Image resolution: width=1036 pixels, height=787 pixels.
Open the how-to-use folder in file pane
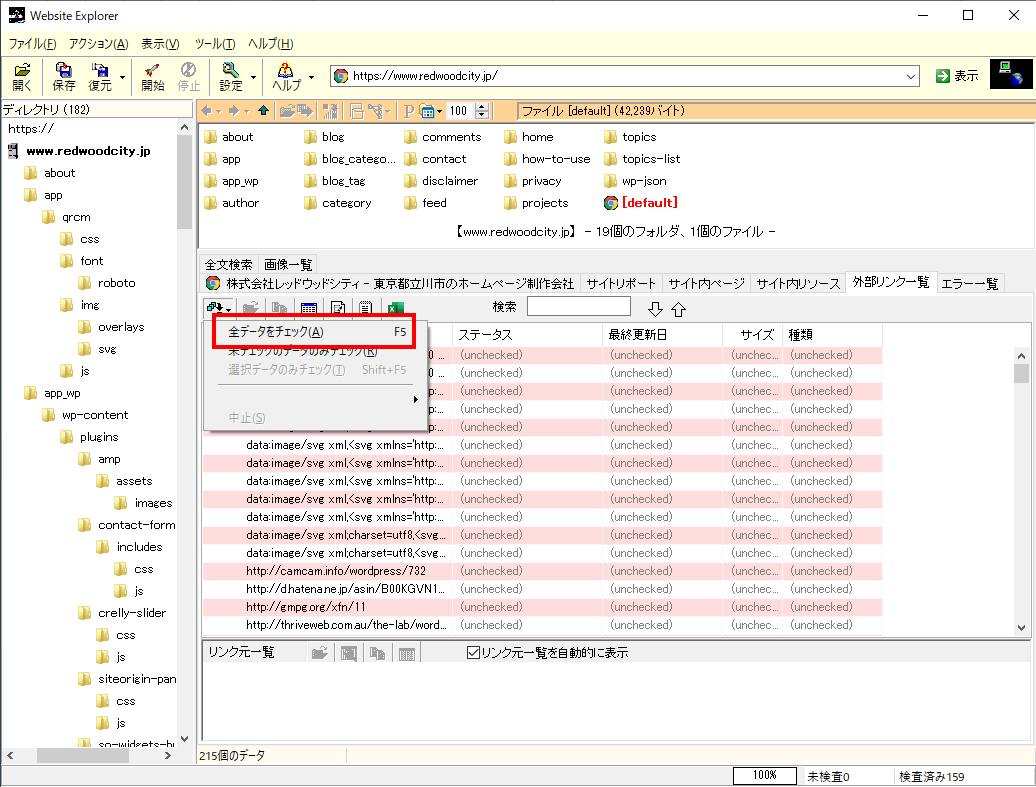click(547, 159)
